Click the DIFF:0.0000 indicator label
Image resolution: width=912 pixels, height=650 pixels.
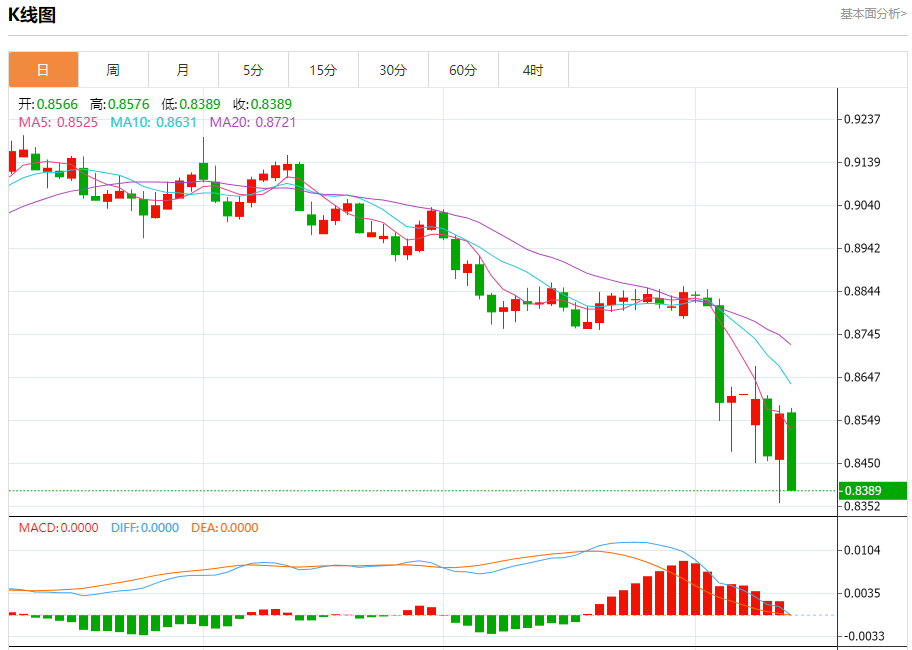[x=145, y=528]
